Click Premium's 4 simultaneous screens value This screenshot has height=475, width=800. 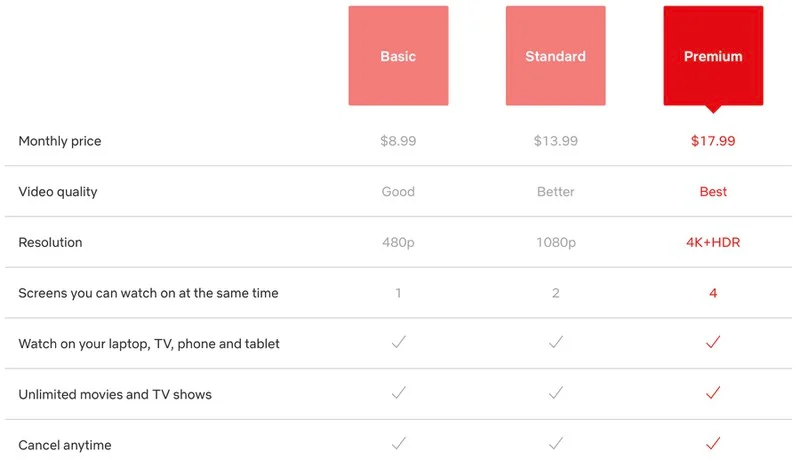[713, 293]
